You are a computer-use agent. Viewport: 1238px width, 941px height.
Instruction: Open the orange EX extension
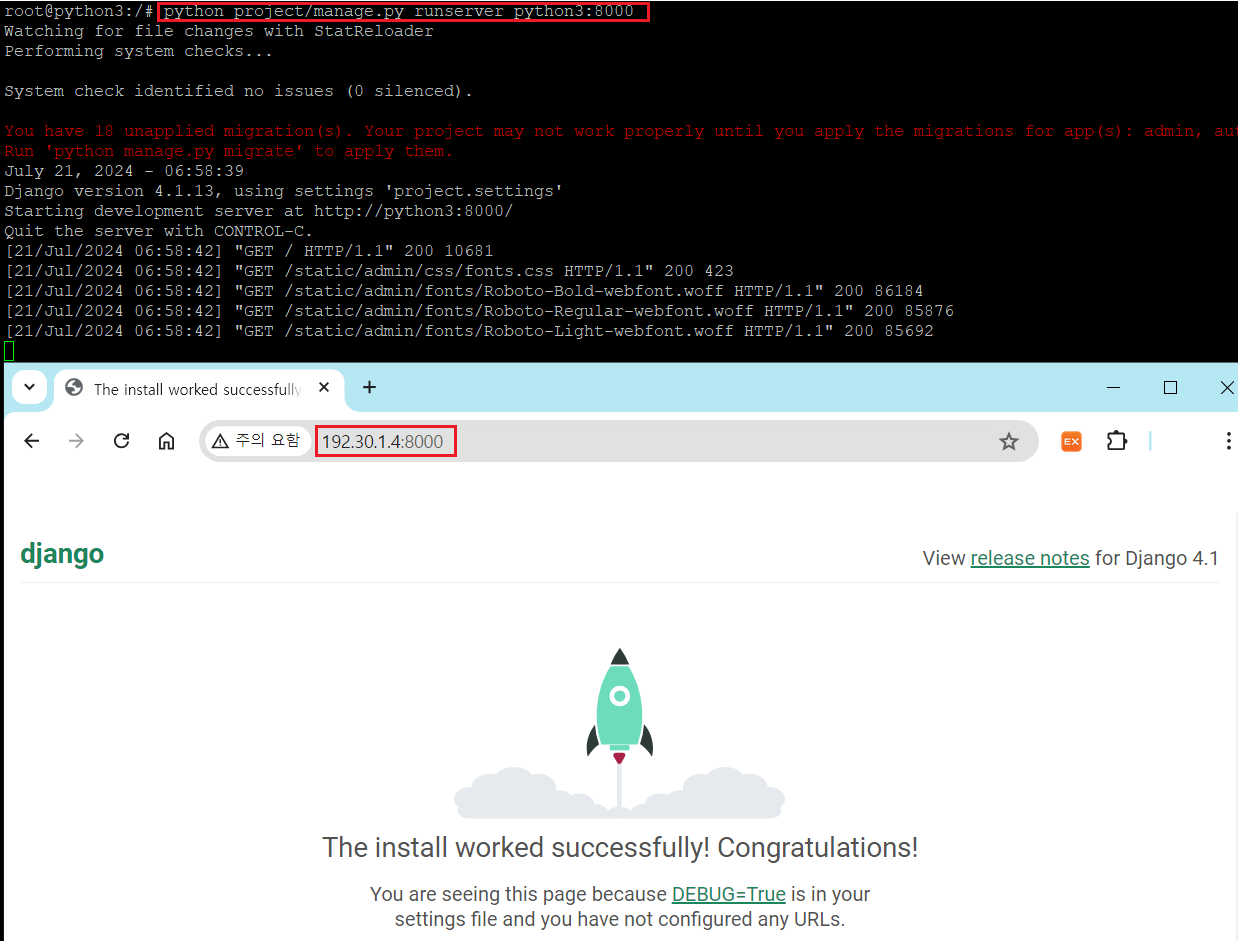1071,441
